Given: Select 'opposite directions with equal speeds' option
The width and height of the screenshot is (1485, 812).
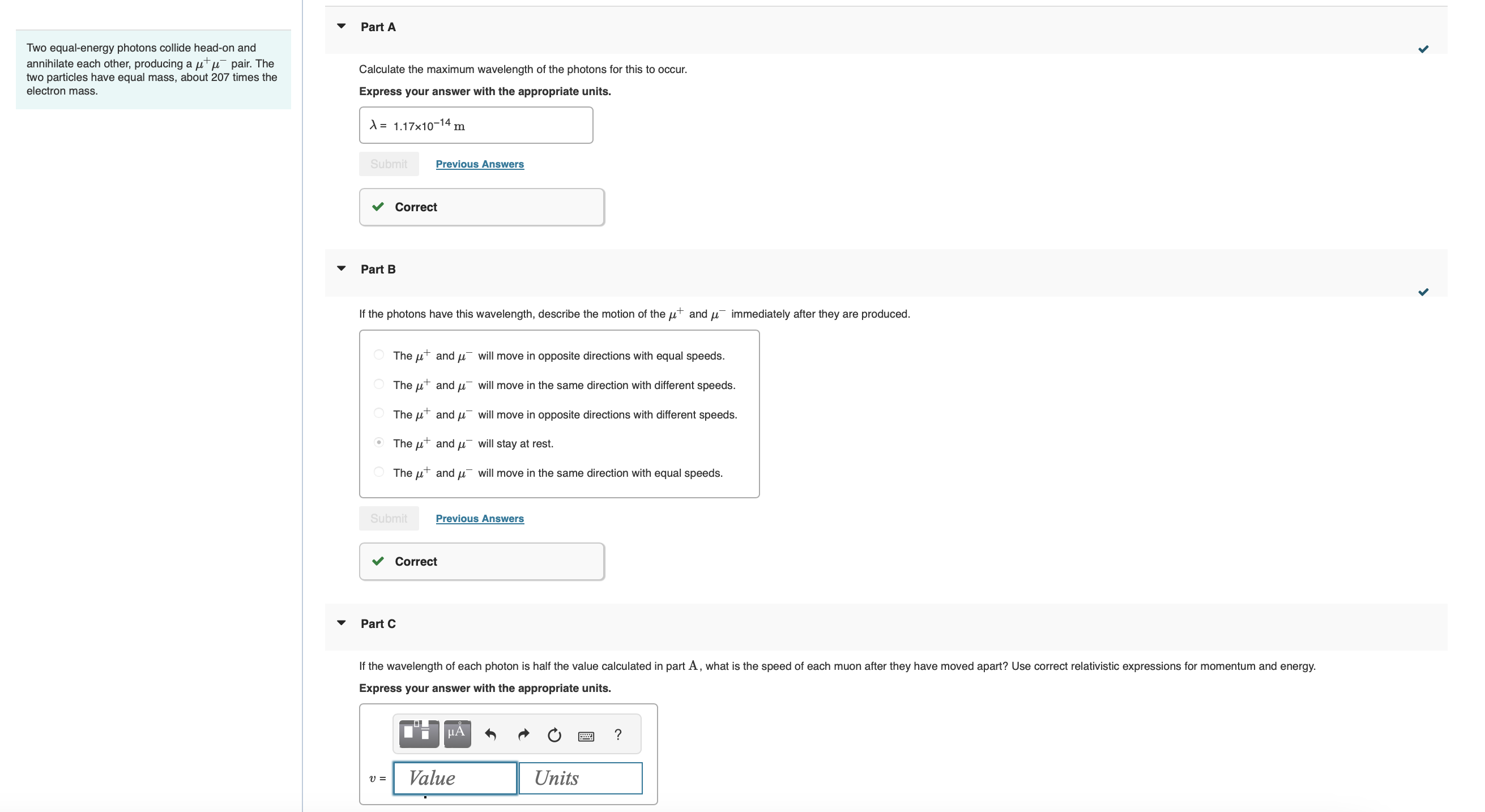Looking at the screenshot, I should [379, 354].
